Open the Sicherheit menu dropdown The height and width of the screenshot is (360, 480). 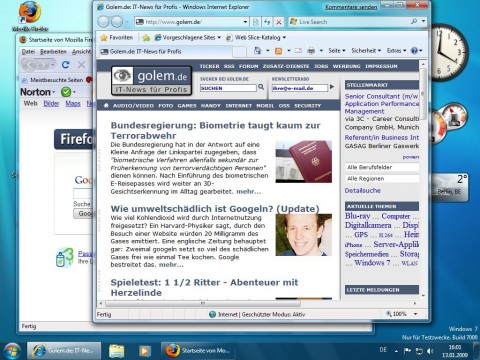click(x=366, y=51)
